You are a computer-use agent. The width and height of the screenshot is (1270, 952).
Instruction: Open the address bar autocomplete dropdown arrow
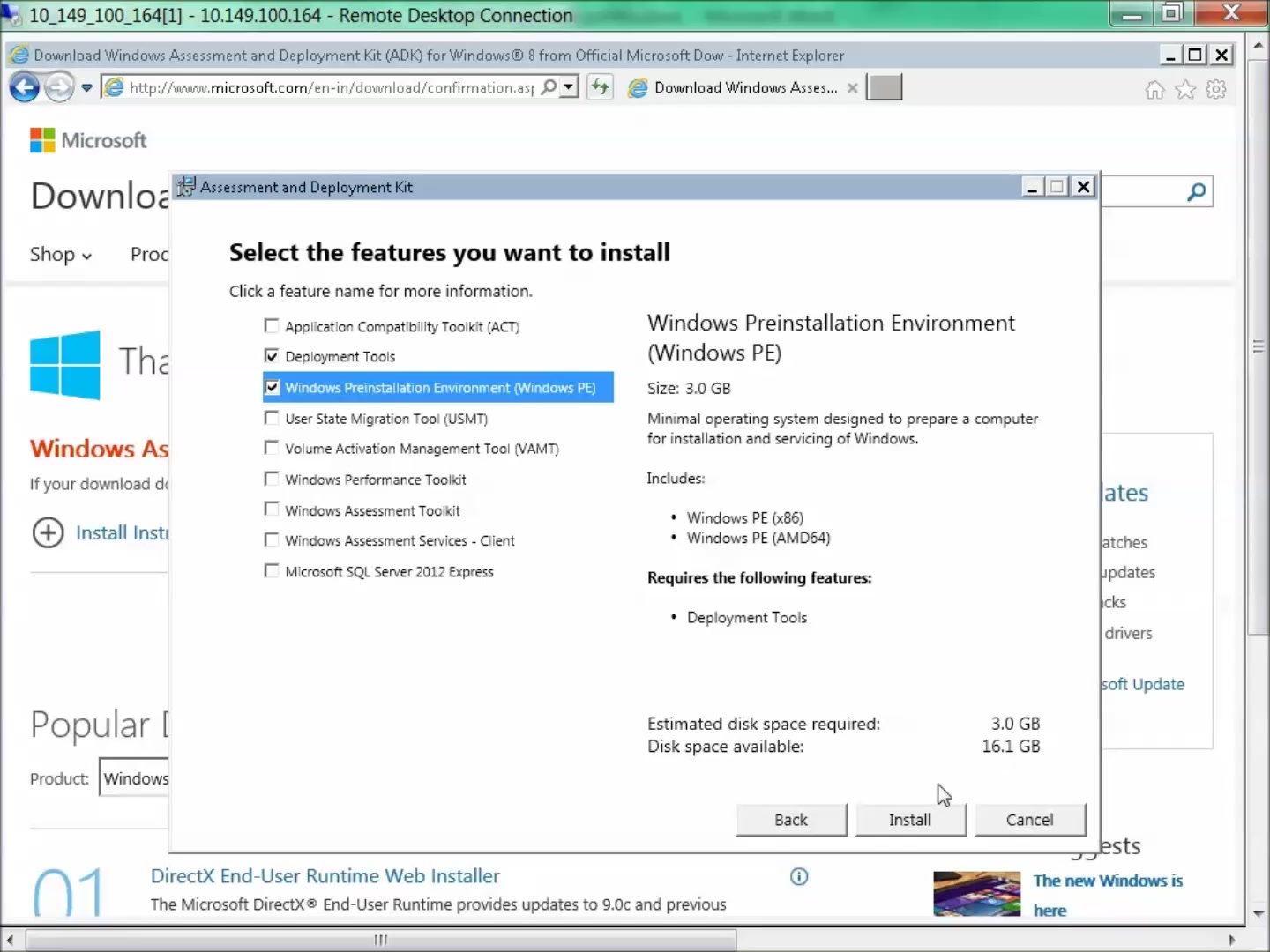(569, 87)
